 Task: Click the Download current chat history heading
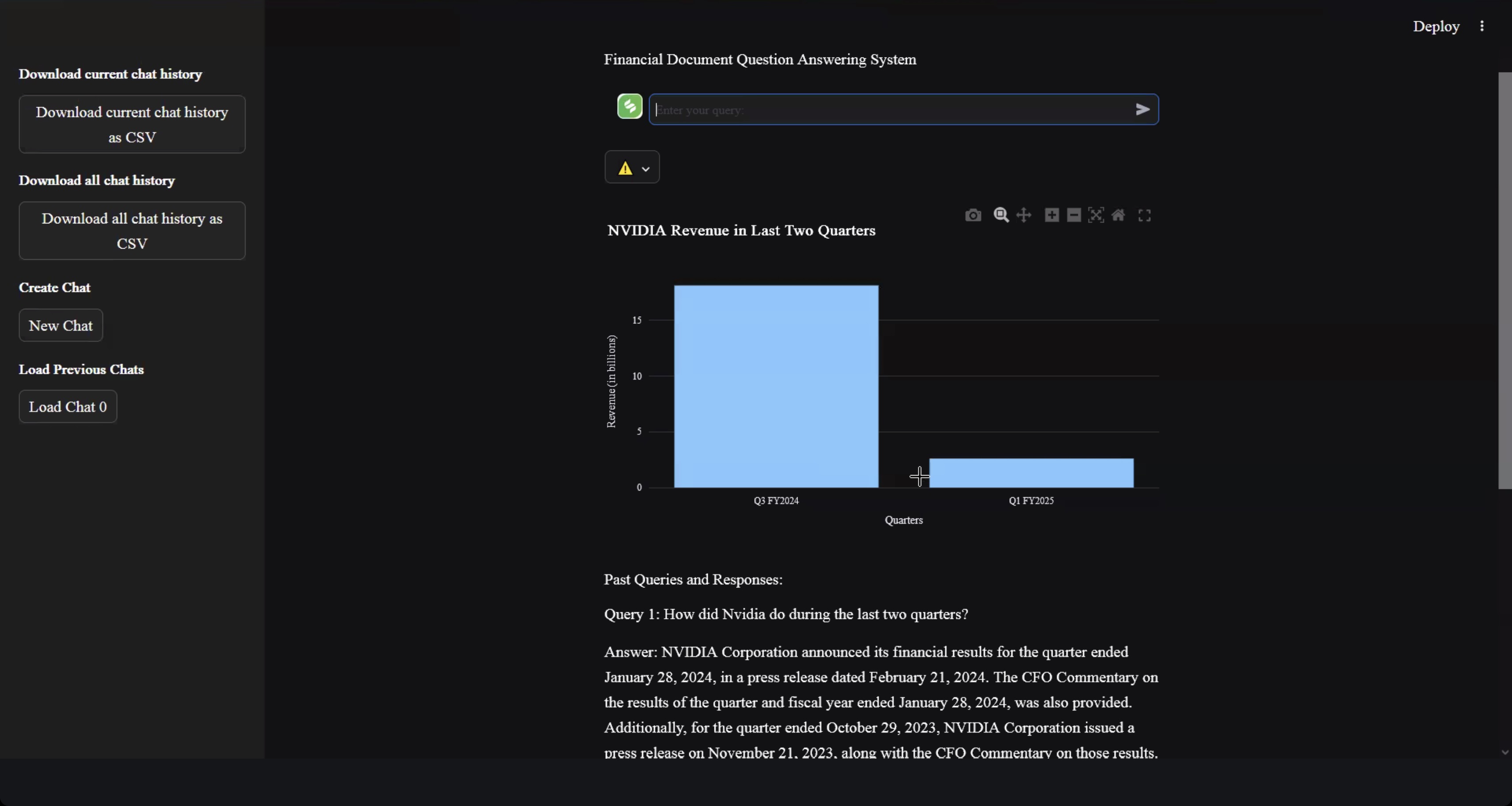tap(111, 74)
